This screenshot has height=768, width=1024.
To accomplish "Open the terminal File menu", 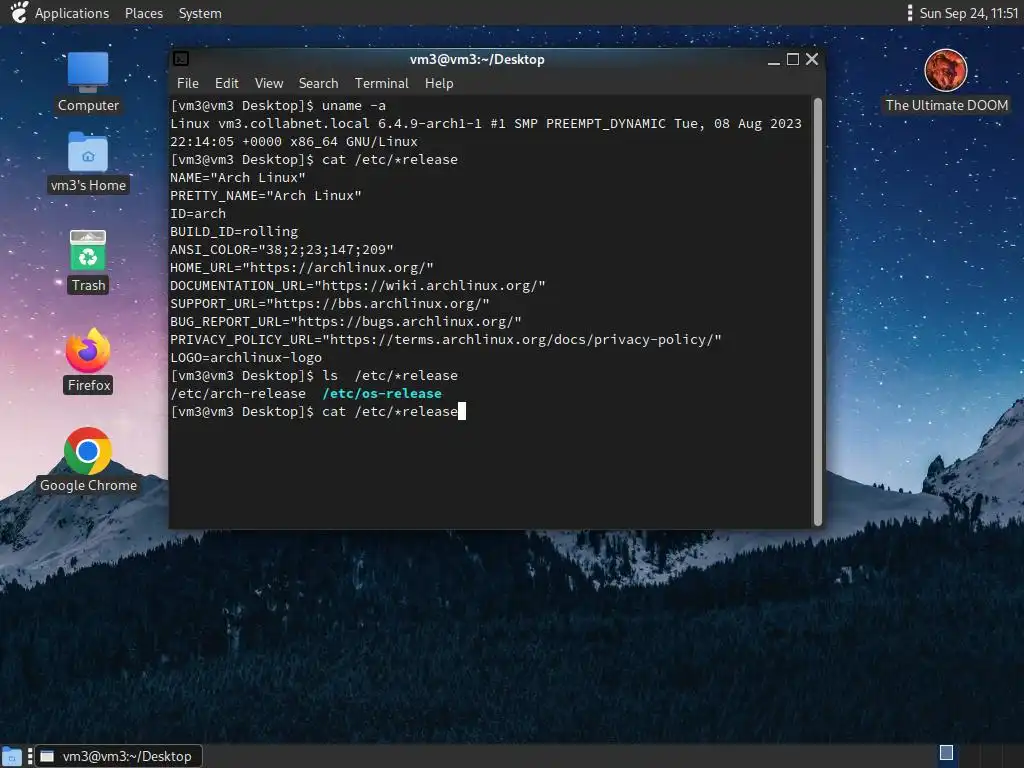I will tap(187, 83).
